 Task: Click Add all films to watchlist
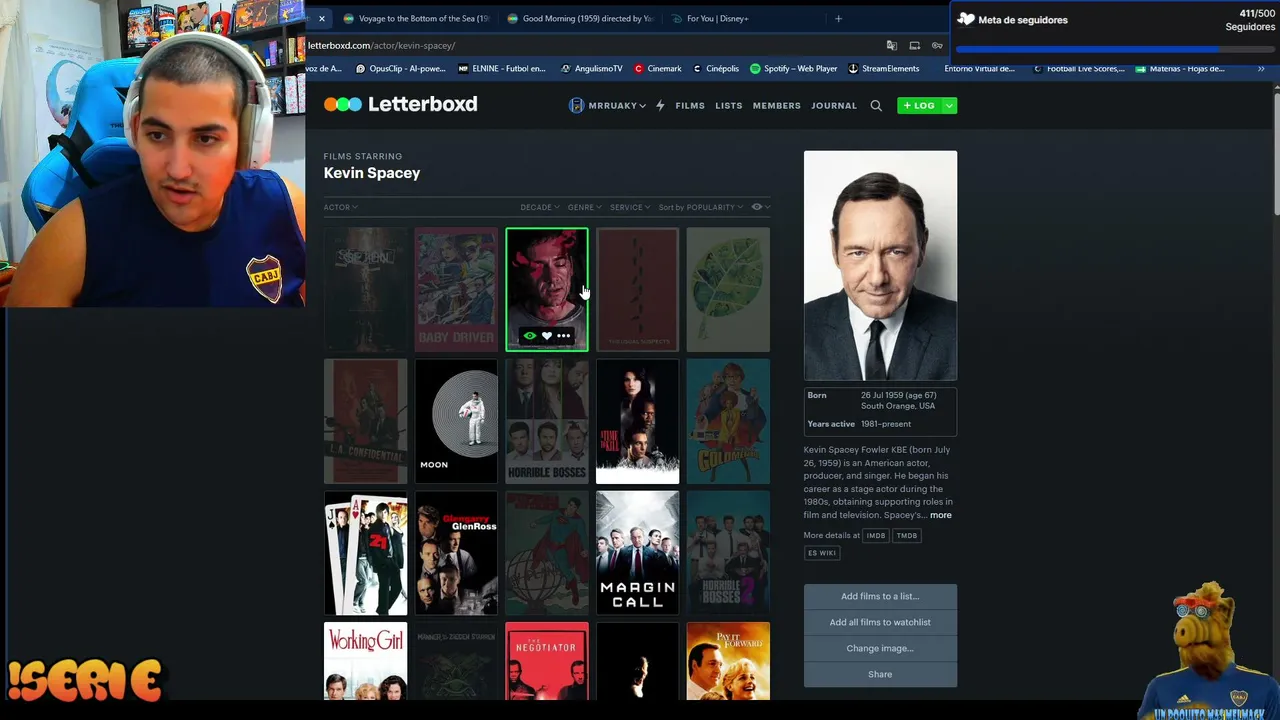tap(880, 623)
